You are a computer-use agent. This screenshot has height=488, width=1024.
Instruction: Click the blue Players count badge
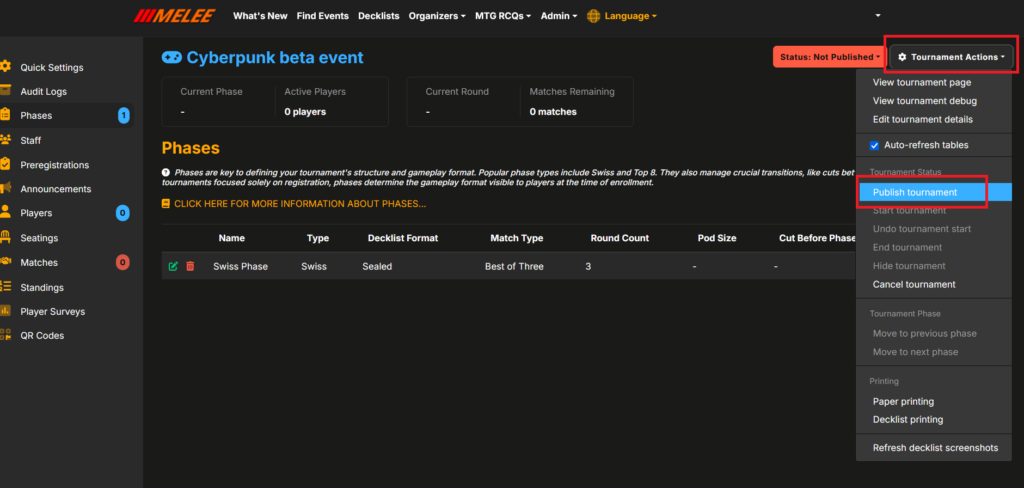pyautogui.click(x=122, y=213)
